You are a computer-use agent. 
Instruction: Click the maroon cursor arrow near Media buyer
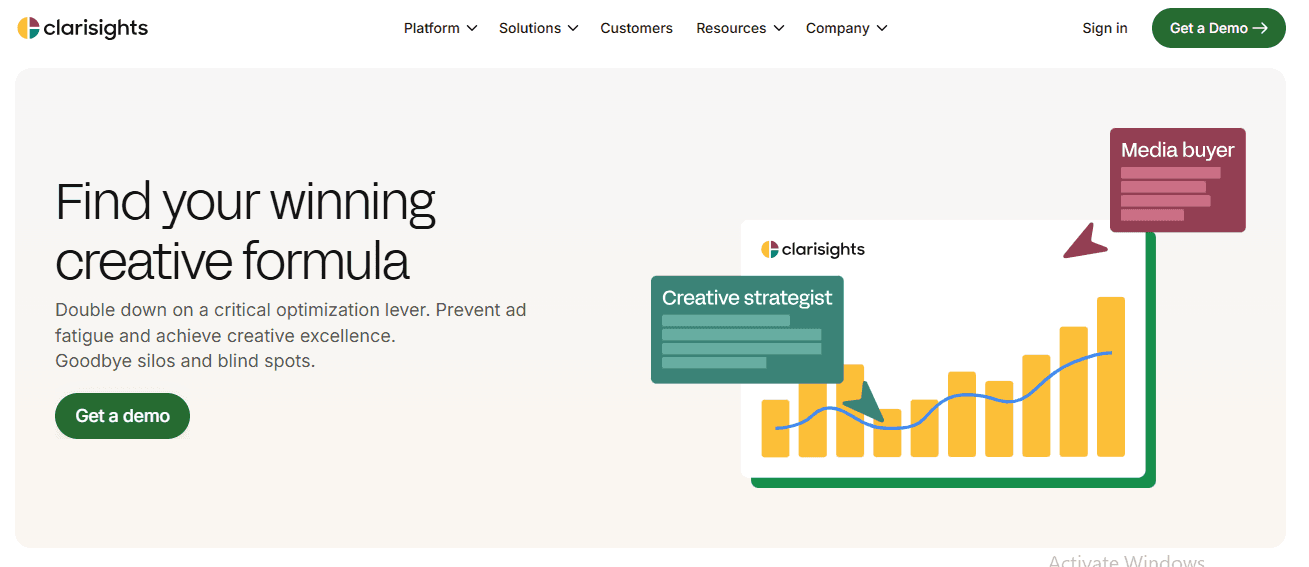click(x=1083, y=242)
